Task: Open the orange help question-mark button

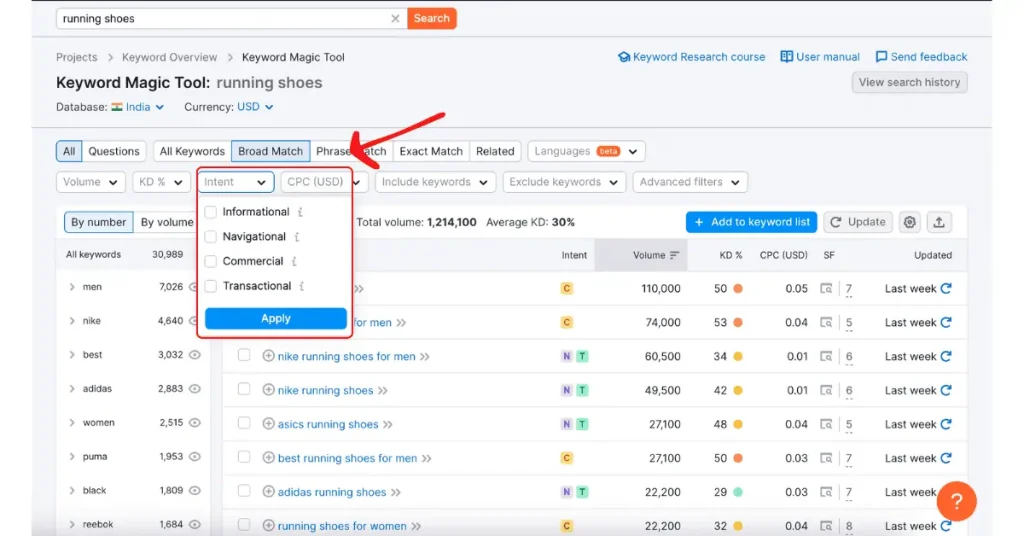Action: click(x=956, y=501)
